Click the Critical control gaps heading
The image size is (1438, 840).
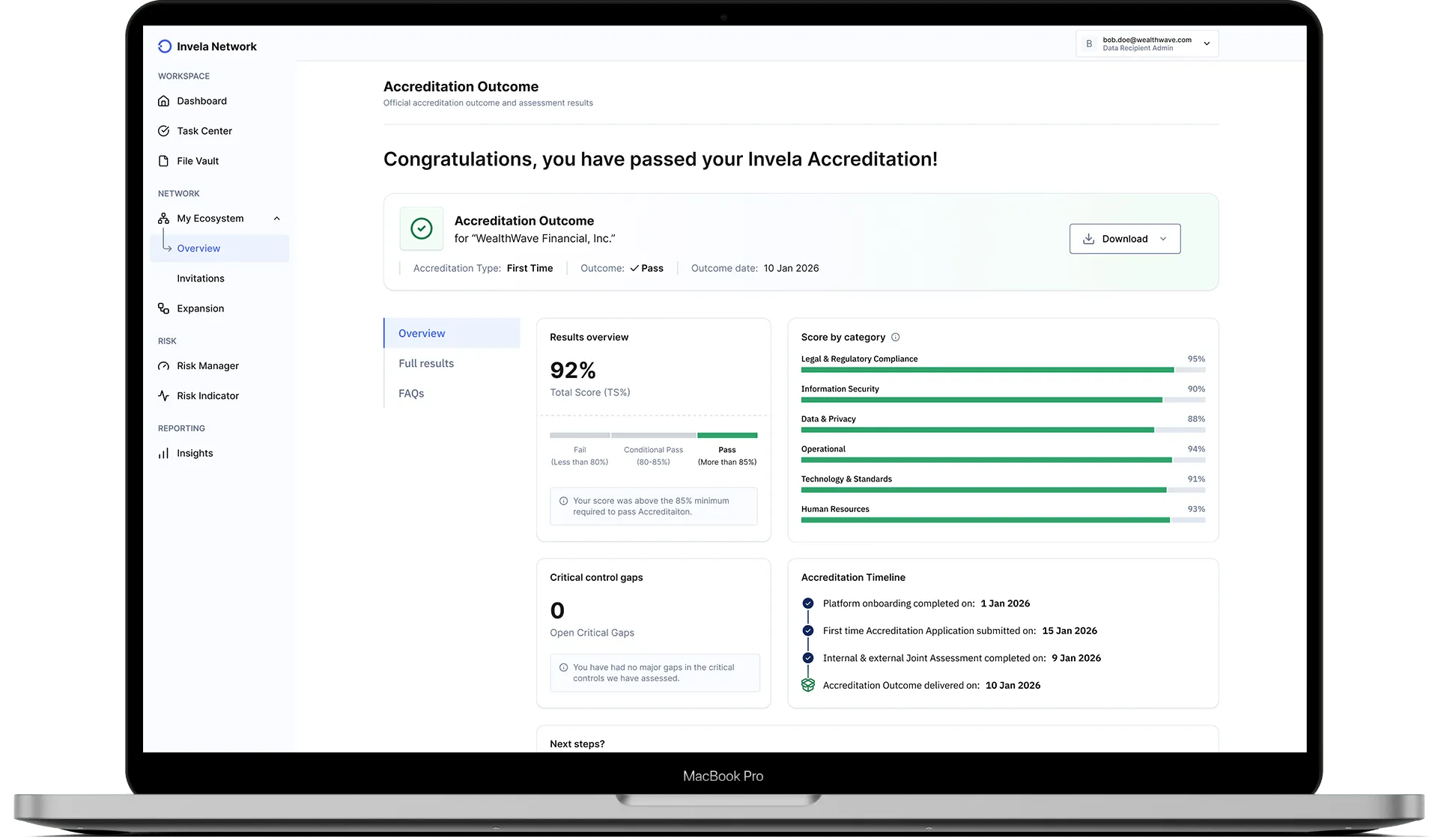(x=596, y=577)
